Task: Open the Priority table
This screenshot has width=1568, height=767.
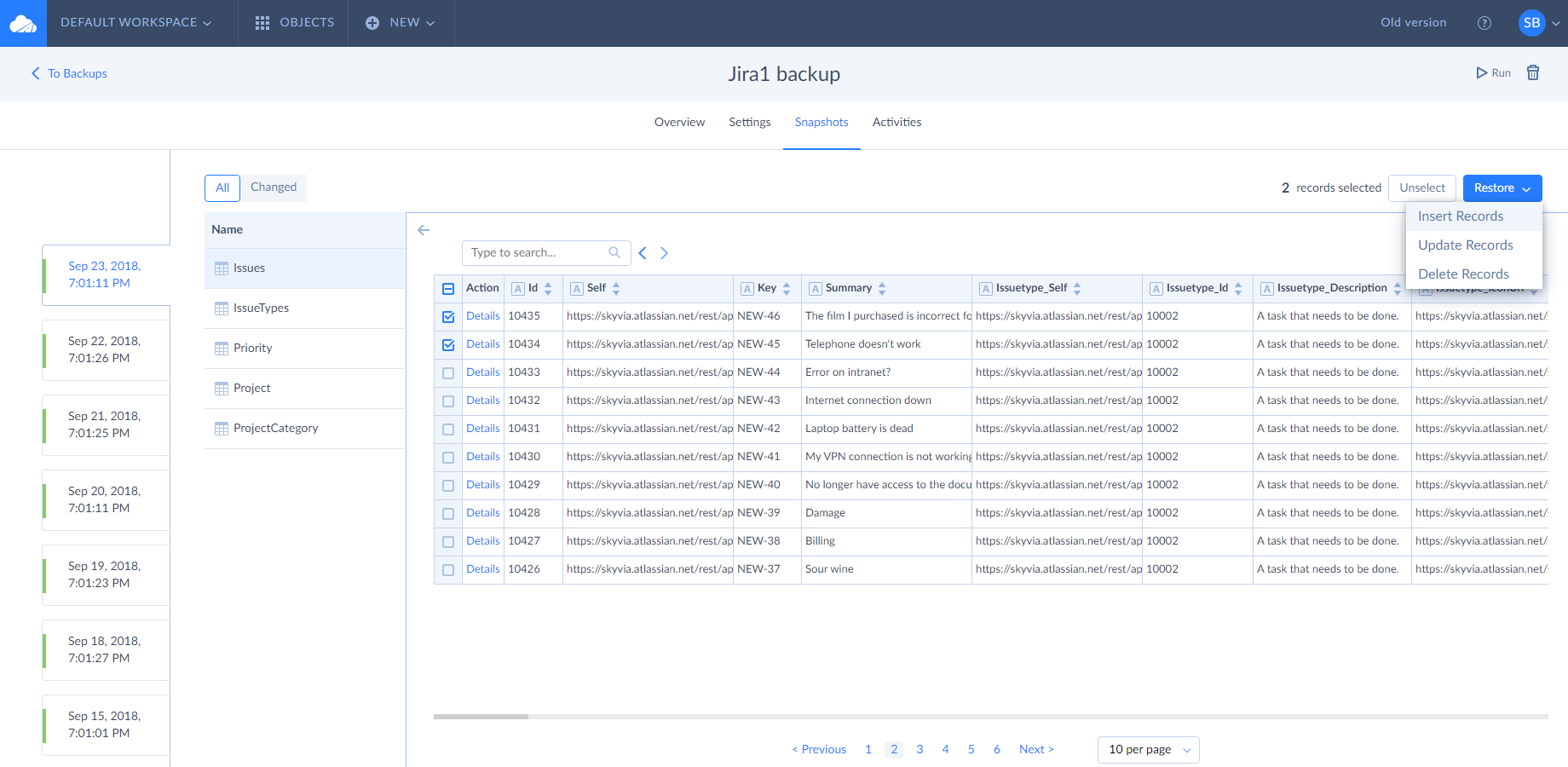Action: (305, 349)
